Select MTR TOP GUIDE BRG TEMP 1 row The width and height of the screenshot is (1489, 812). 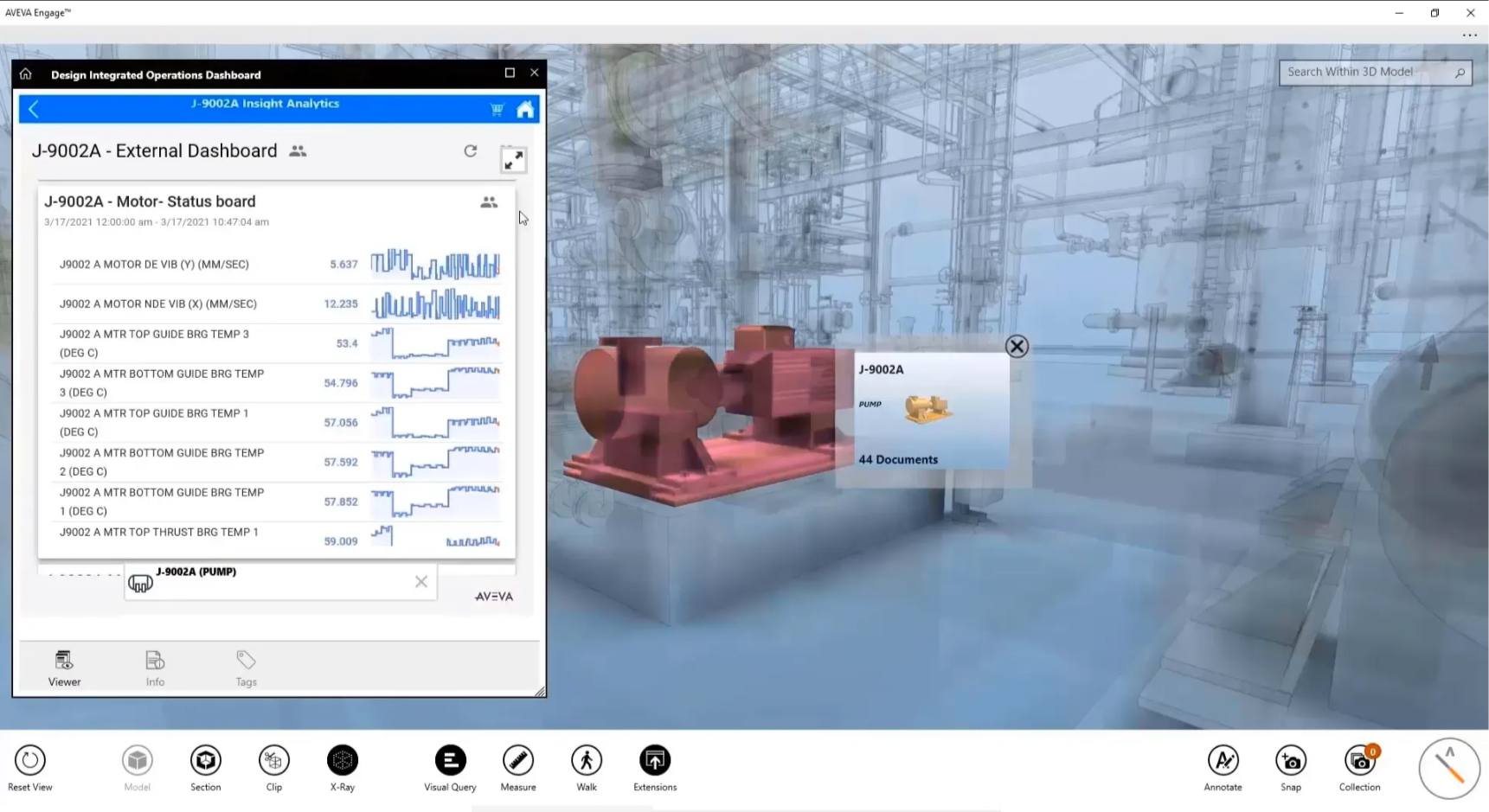pos(277,423)
